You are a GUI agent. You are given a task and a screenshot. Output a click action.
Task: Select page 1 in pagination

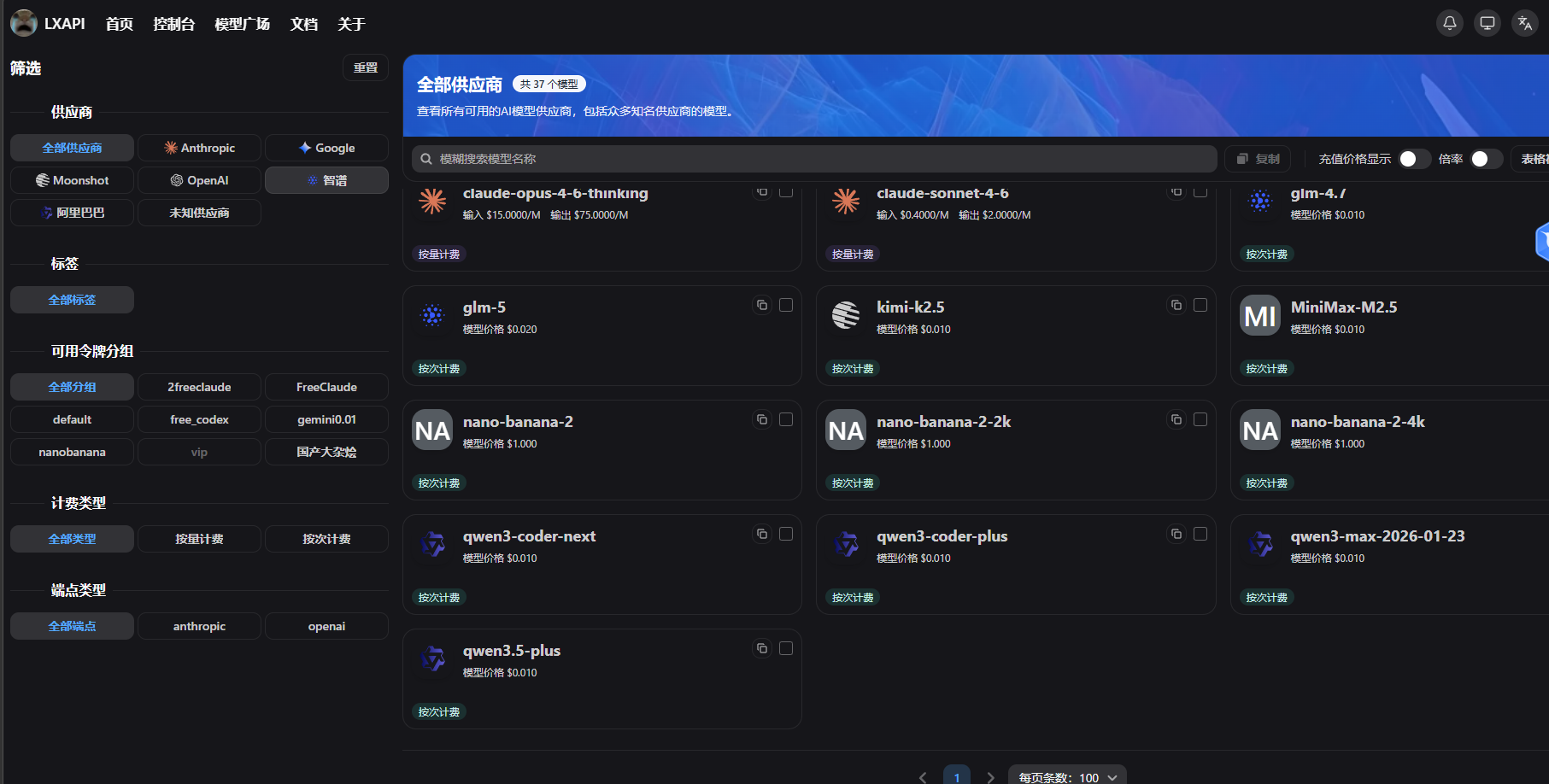[957, 776]
